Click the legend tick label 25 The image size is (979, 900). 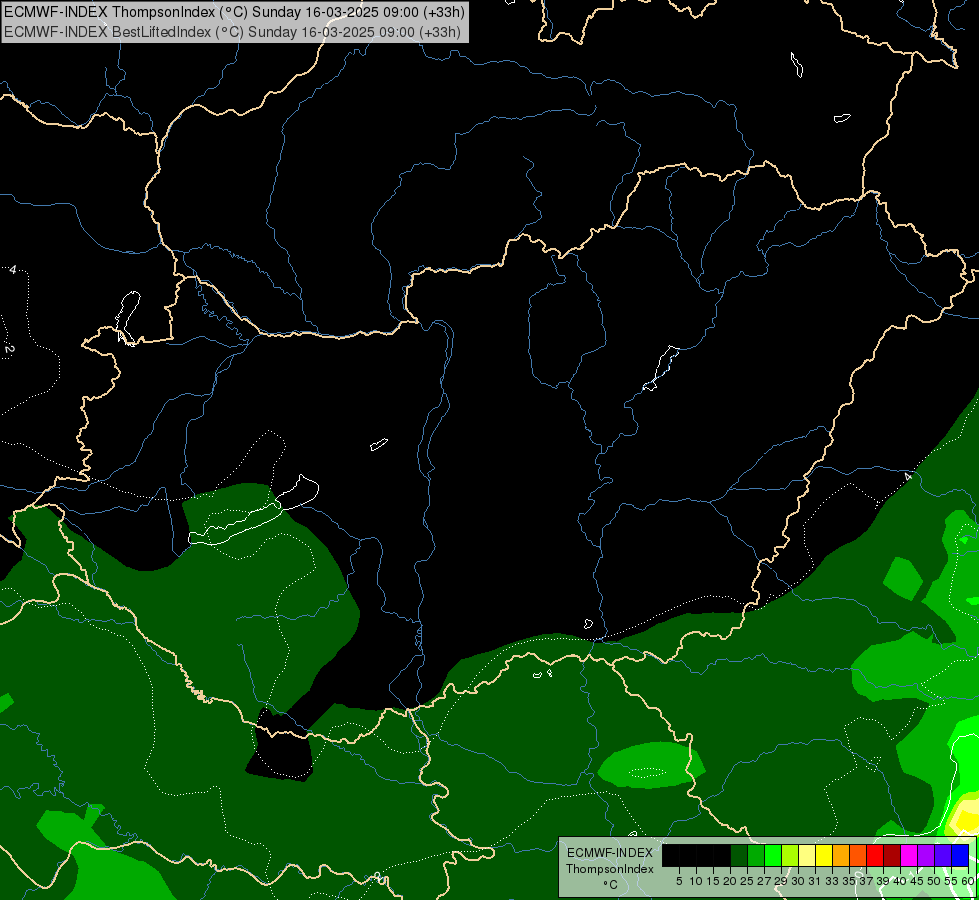coord(747,881)
